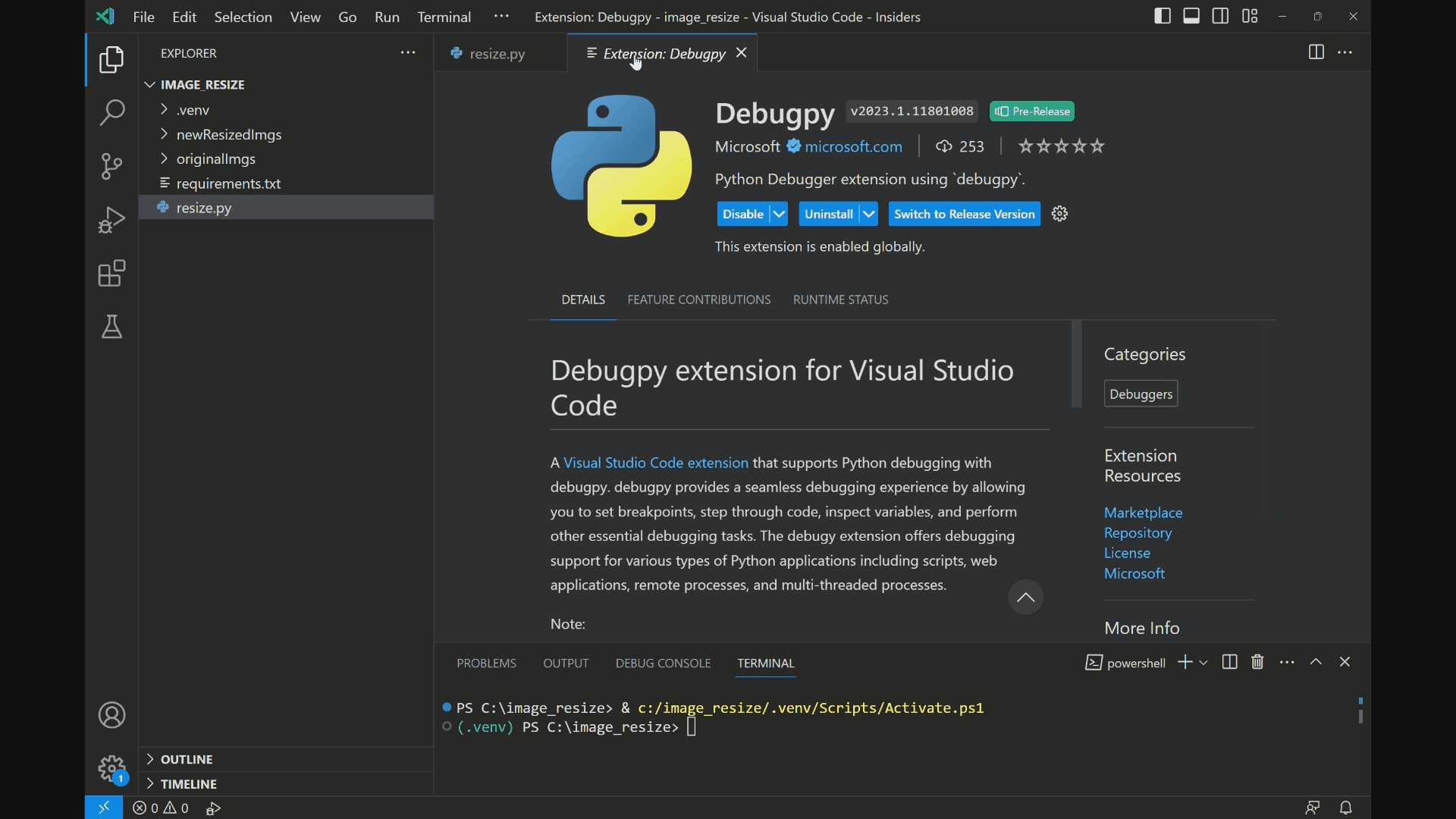The height and width of the screenshot is (819, 1456).
Task: Open the notifications bell
Action: coord(1346,808)
